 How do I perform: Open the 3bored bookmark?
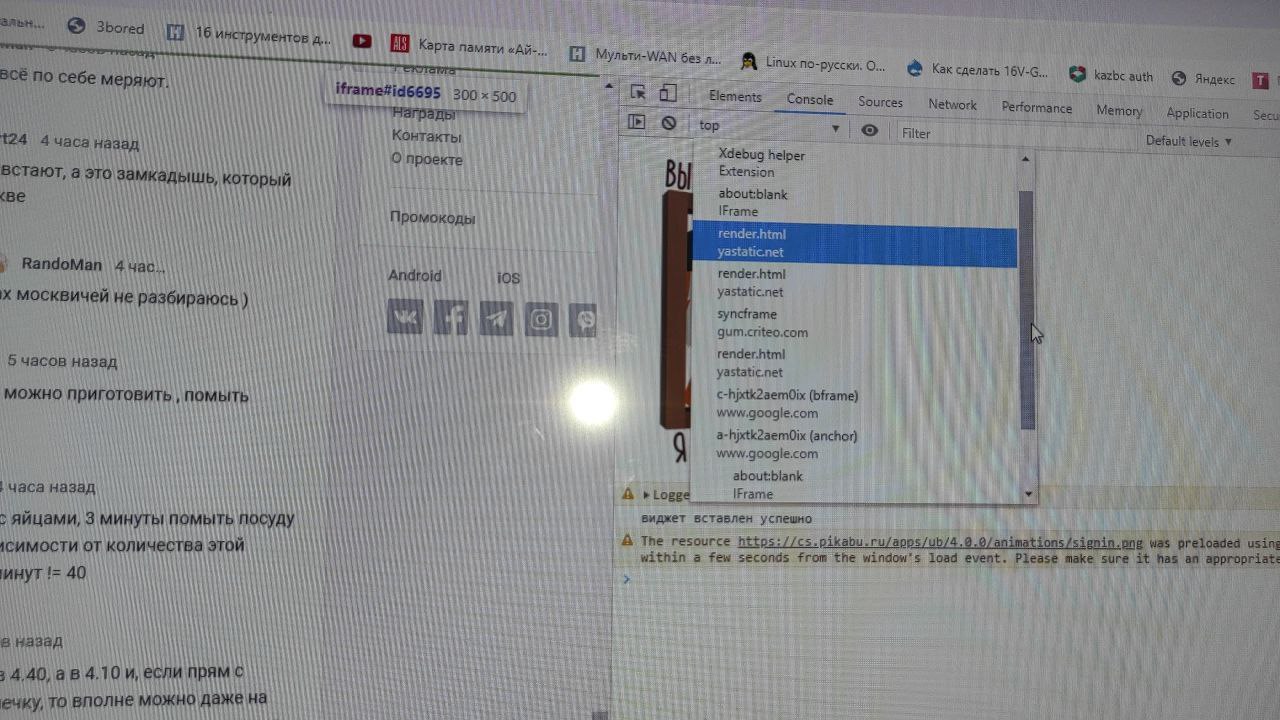click(106, 27)
